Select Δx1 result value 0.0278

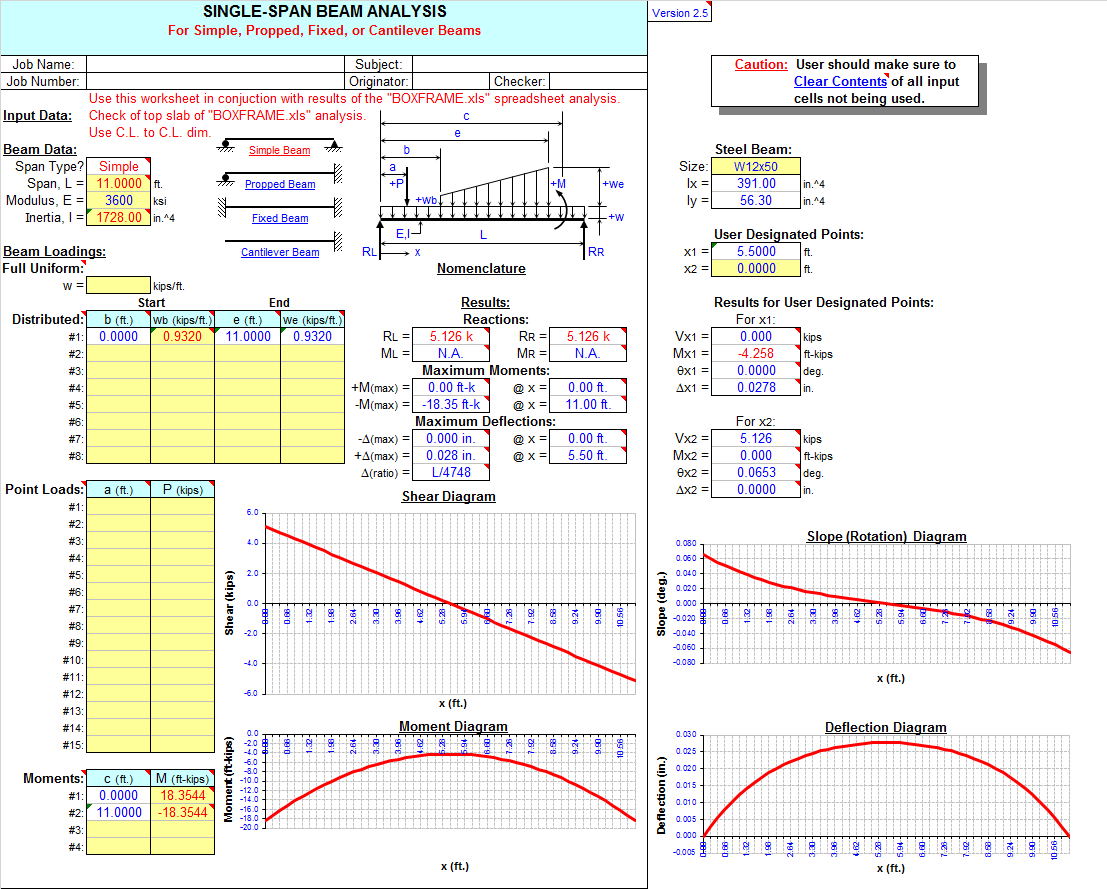755,387
